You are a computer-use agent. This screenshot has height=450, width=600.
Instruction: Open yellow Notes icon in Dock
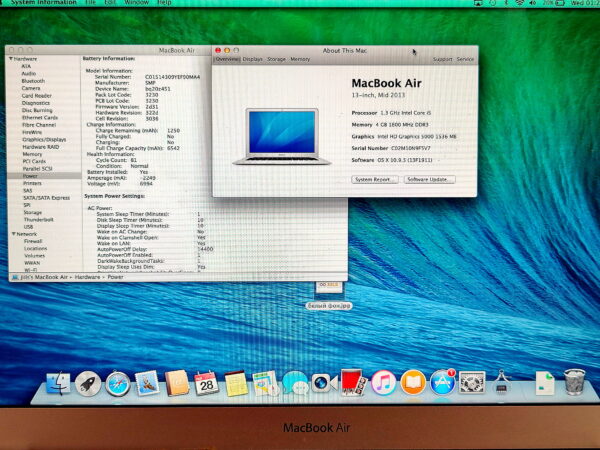tap(236, 383)
